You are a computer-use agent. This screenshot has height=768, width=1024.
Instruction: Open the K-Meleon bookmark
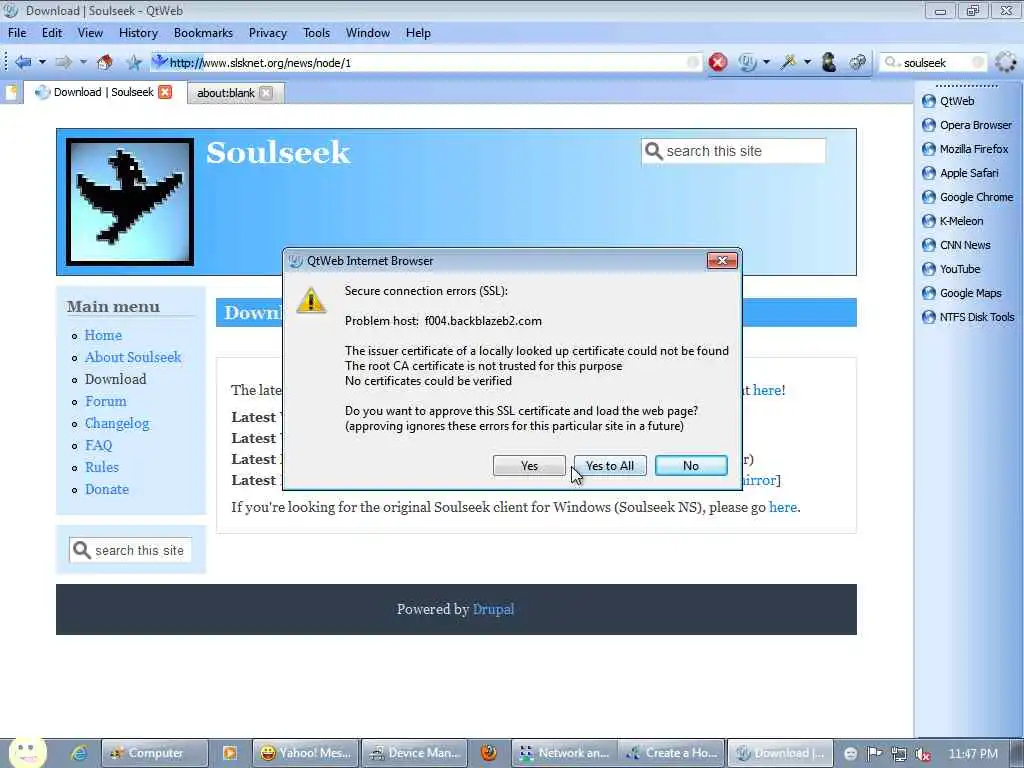pos(953,221)
